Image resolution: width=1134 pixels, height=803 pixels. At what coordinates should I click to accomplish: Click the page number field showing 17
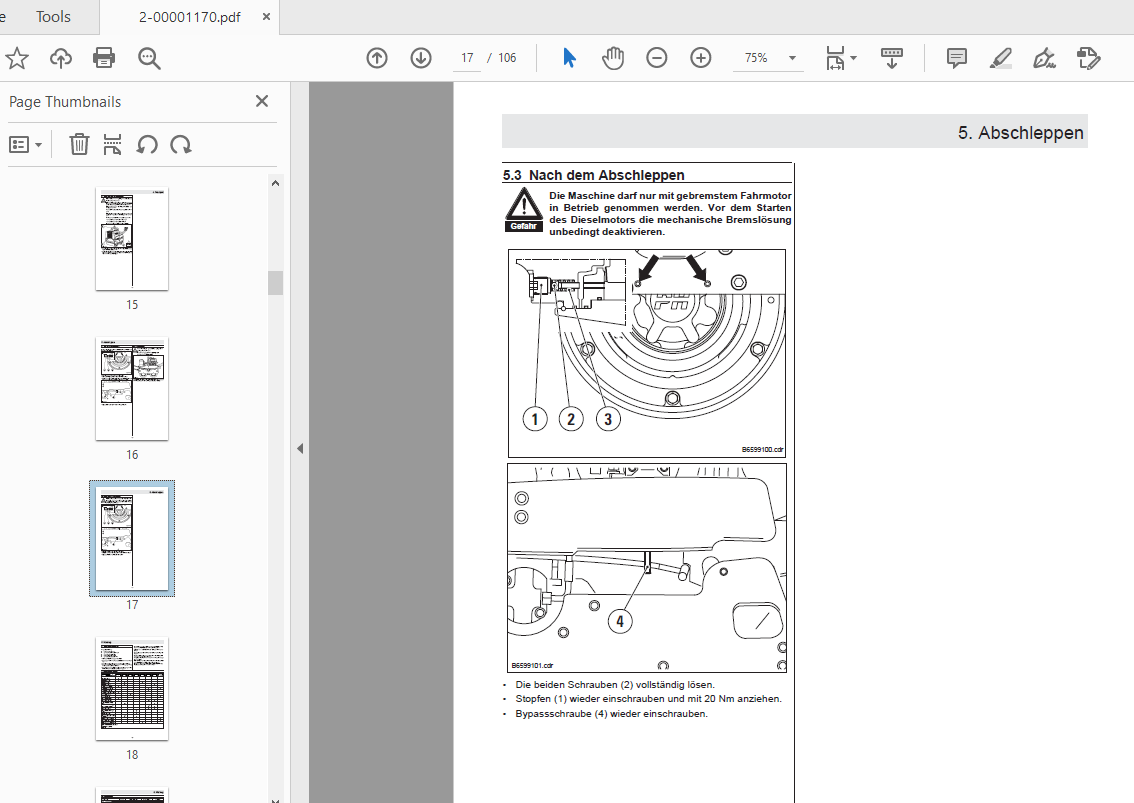pos(467,58)
